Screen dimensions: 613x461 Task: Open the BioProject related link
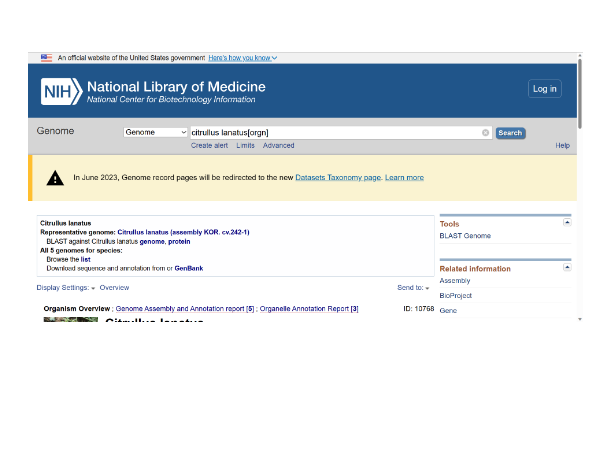click(455, 296)
